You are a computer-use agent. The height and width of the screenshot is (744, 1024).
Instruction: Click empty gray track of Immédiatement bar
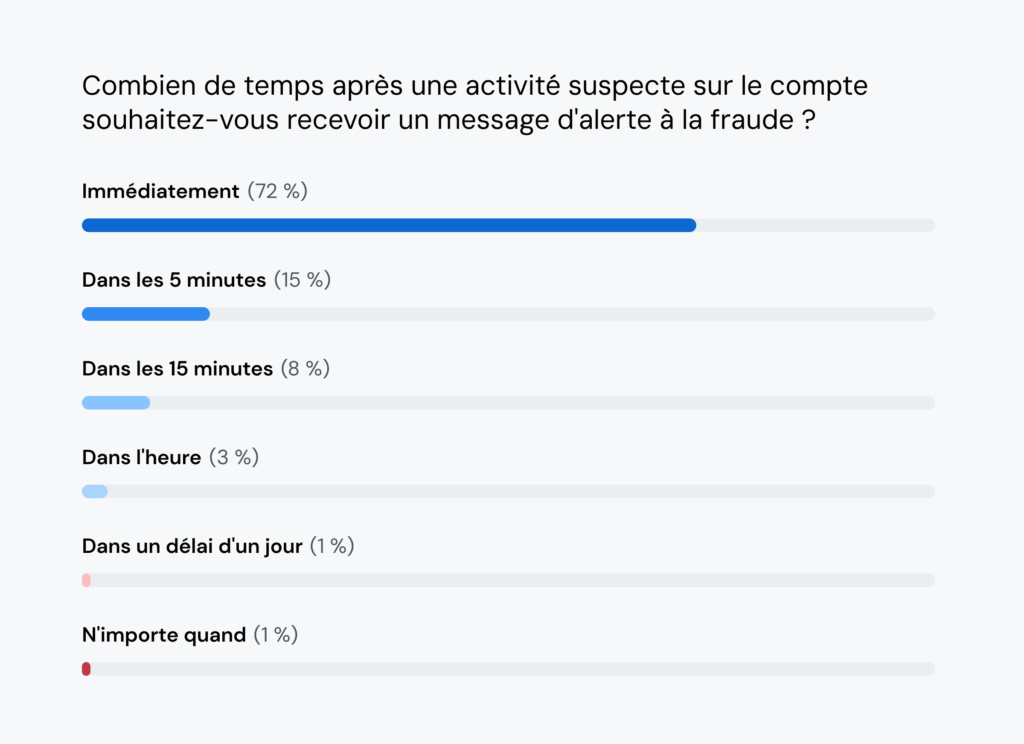(815, 225)
